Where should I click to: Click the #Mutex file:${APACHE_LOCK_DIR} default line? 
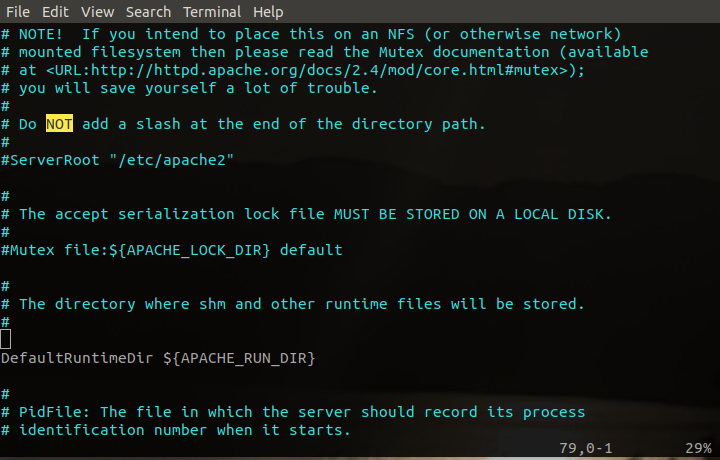coord(171,250)
